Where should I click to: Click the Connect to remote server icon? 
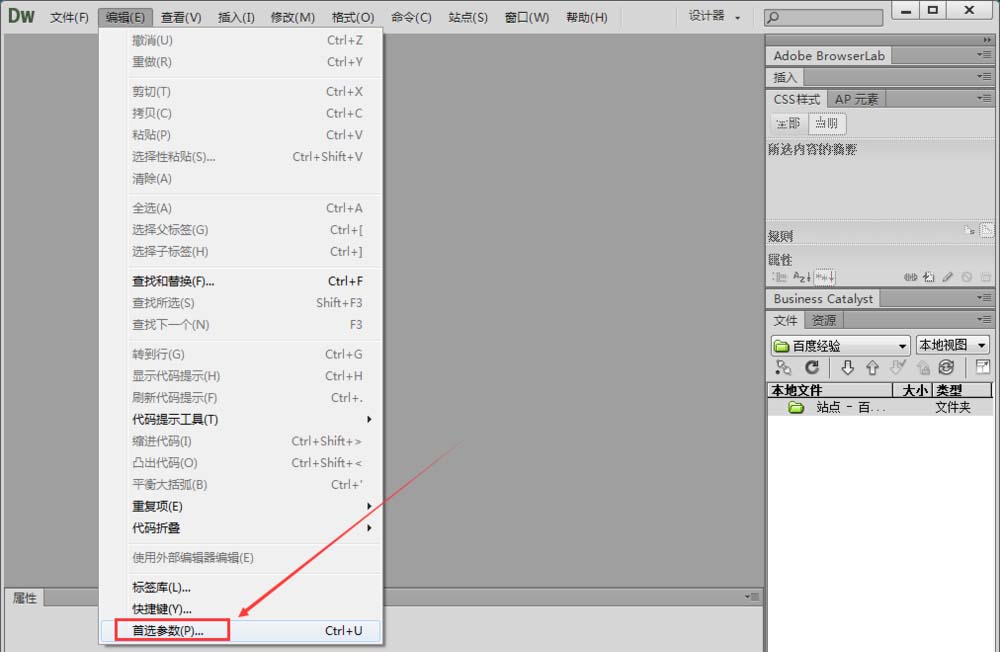pos(783,368)
